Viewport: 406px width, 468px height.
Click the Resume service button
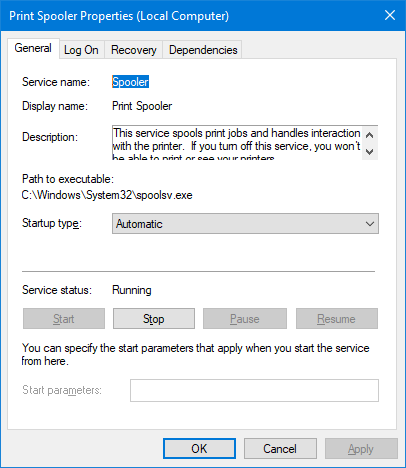click(337, 319)
